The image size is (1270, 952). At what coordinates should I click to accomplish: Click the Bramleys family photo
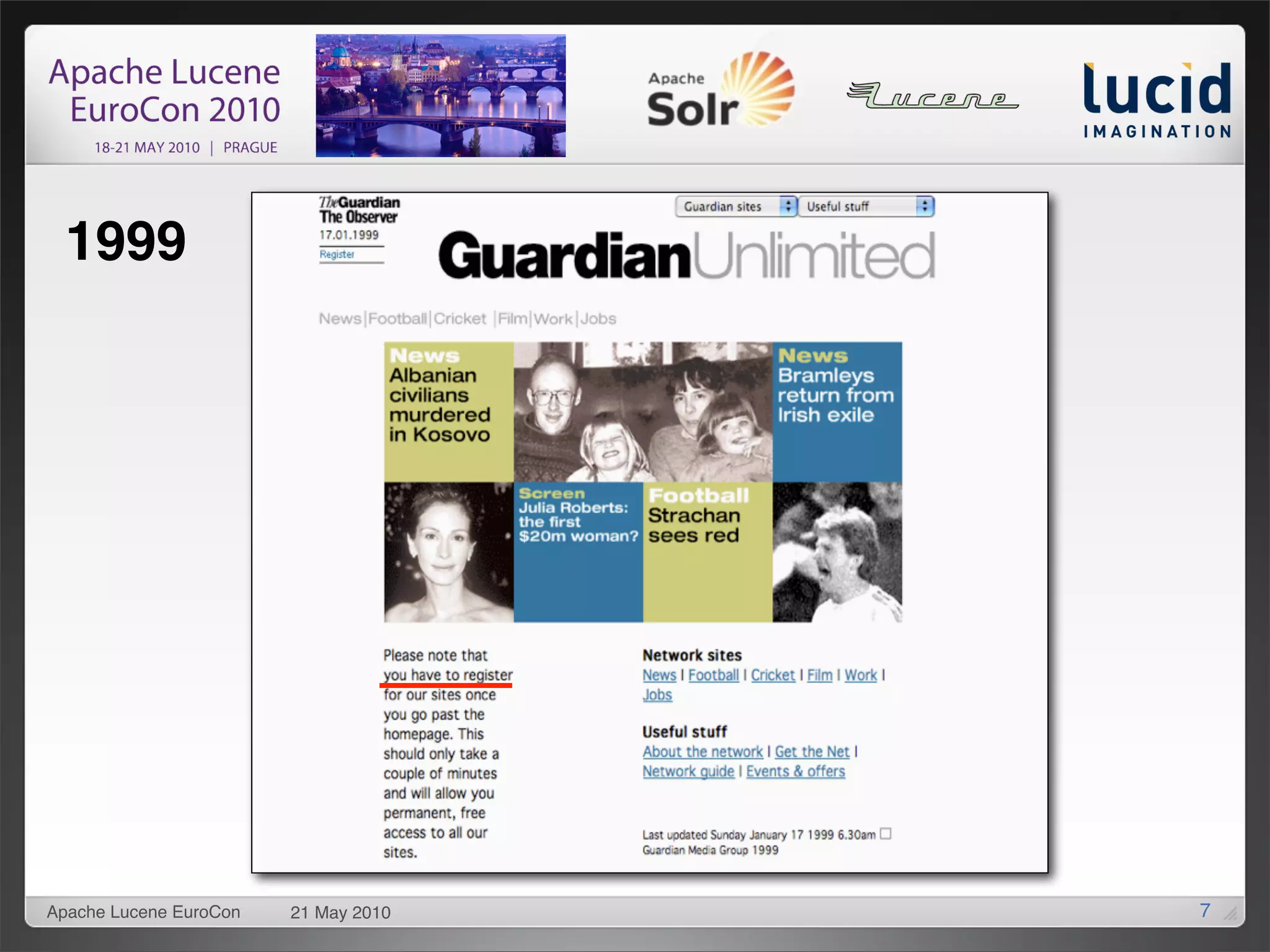(x=642, y=412)
